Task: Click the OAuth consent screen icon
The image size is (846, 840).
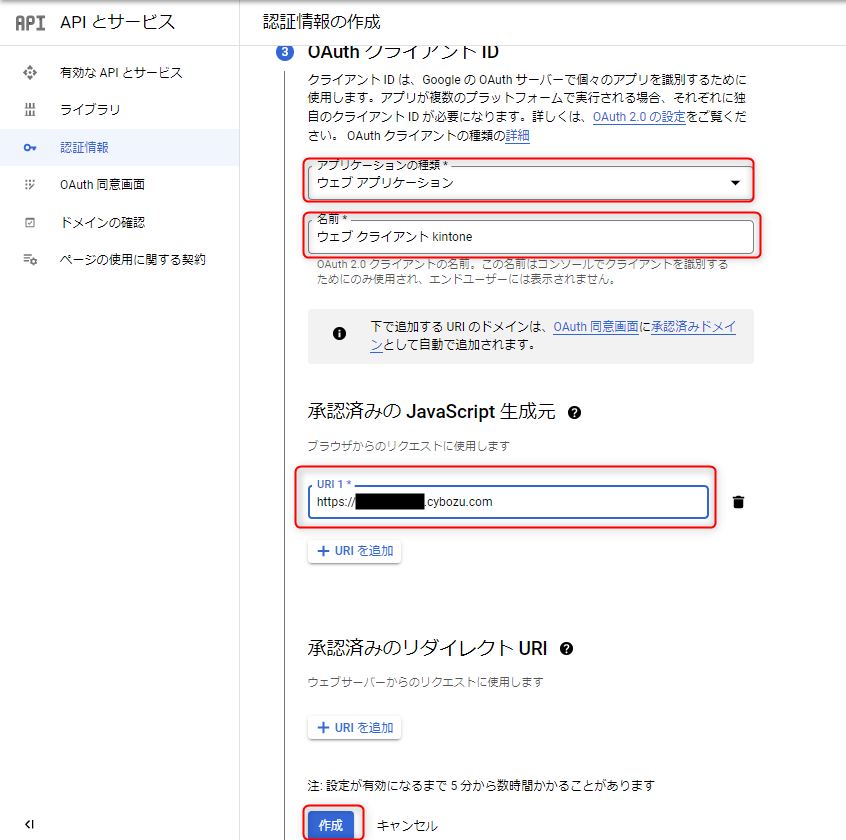Action: pos(30,184)
